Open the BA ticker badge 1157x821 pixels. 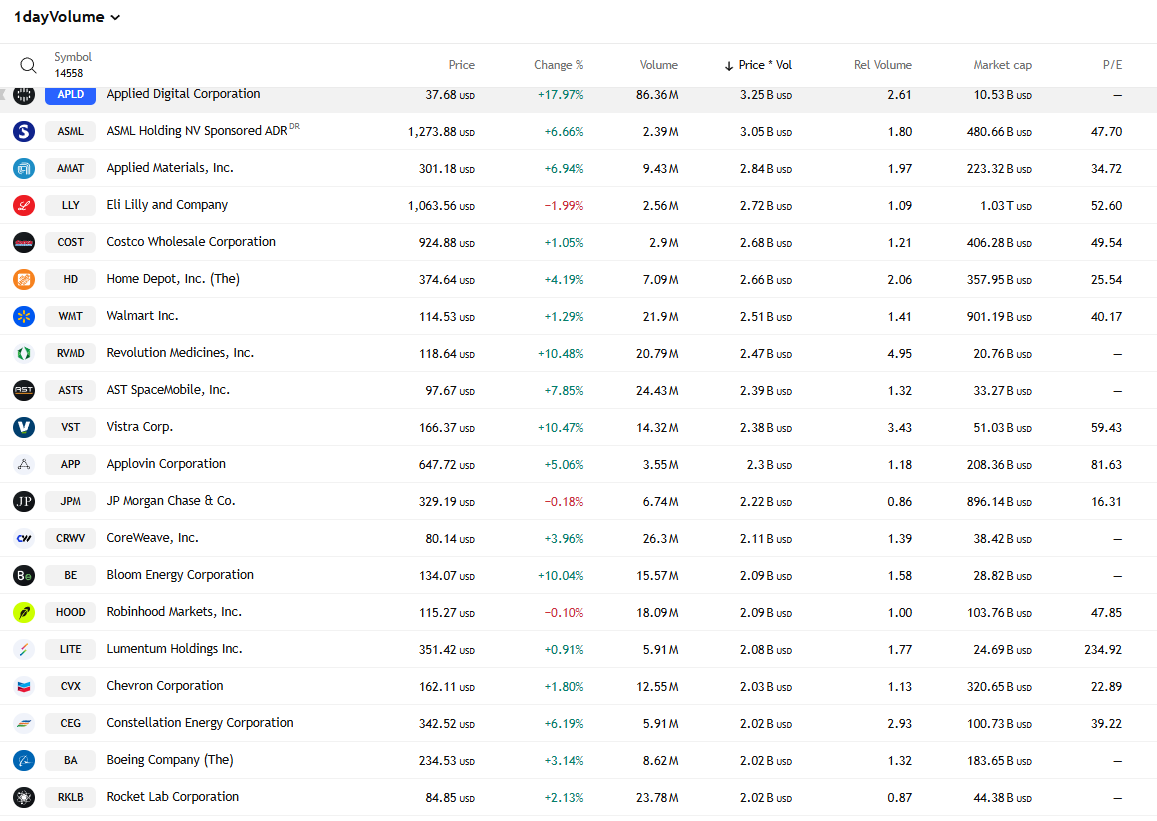(x=71, y=760)
